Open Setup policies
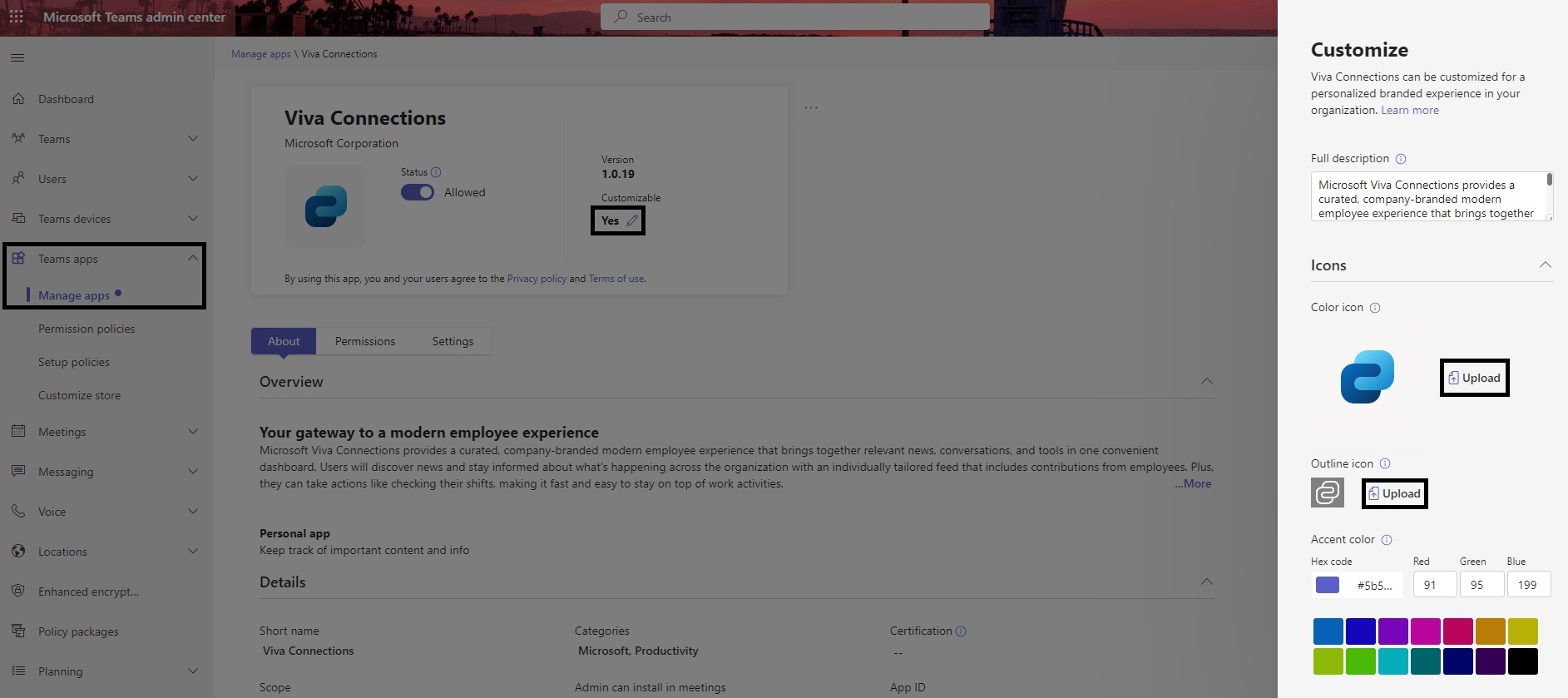The height and width of the screenshot is (698, 1568). point(74,362)
